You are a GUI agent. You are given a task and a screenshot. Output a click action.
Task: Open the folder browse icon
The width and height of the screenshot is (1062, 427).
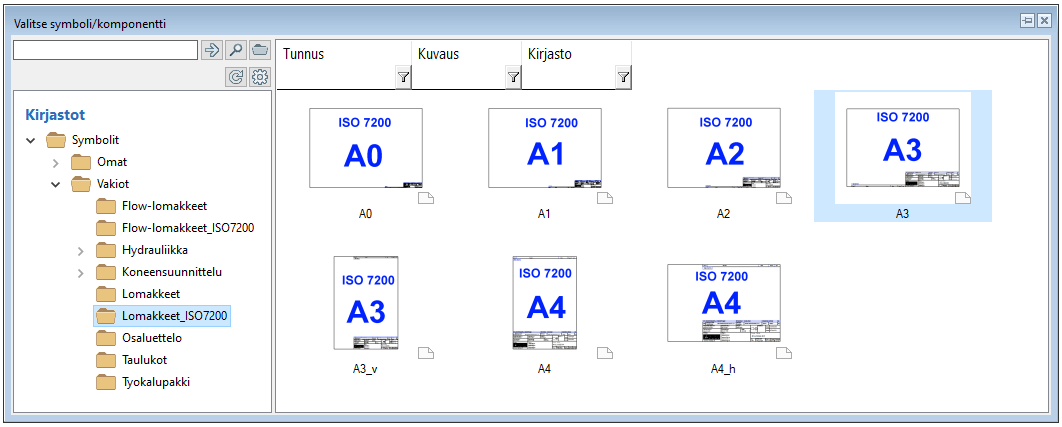(259, 50)
